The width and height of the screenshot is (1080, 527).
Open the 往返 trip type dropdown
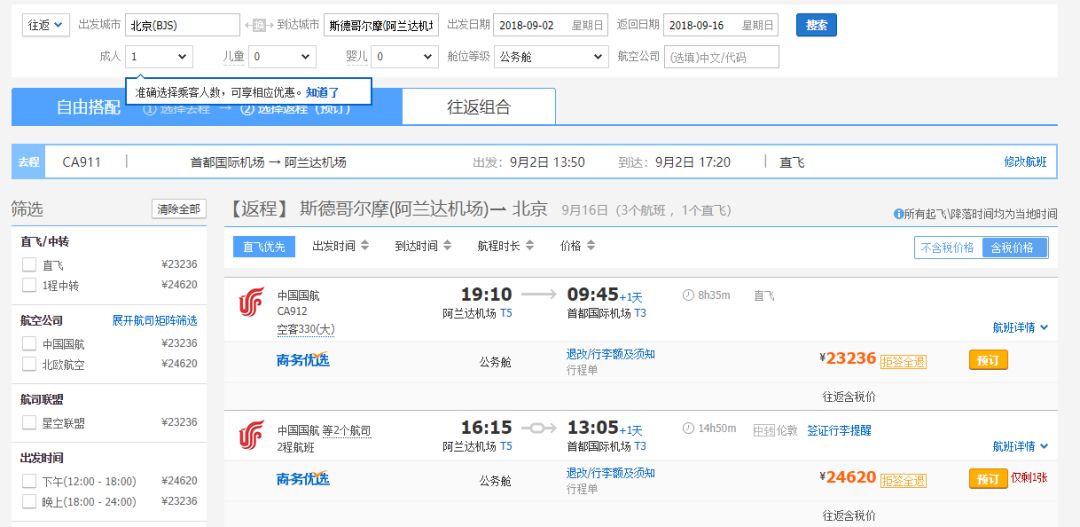[x=45, y=25]
